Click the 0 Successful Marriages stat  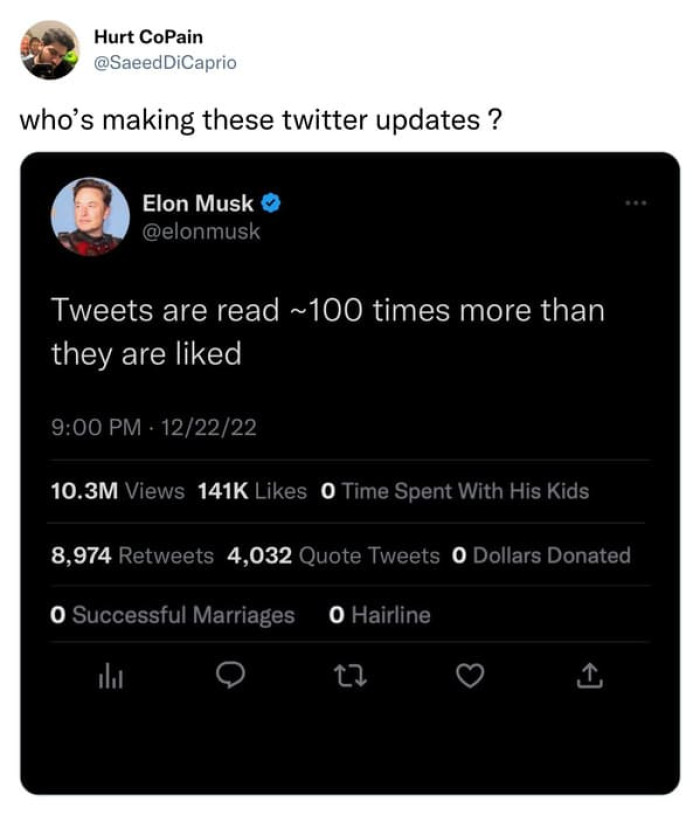point(173,615)
